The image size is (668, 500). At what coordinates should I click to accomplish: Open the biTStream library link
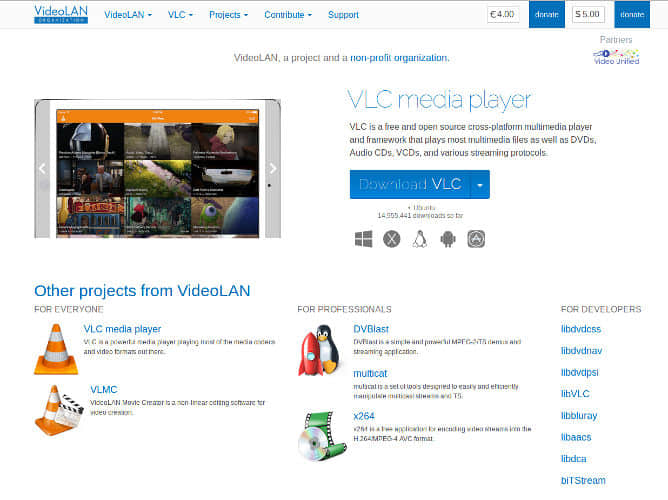coord(583,481)
